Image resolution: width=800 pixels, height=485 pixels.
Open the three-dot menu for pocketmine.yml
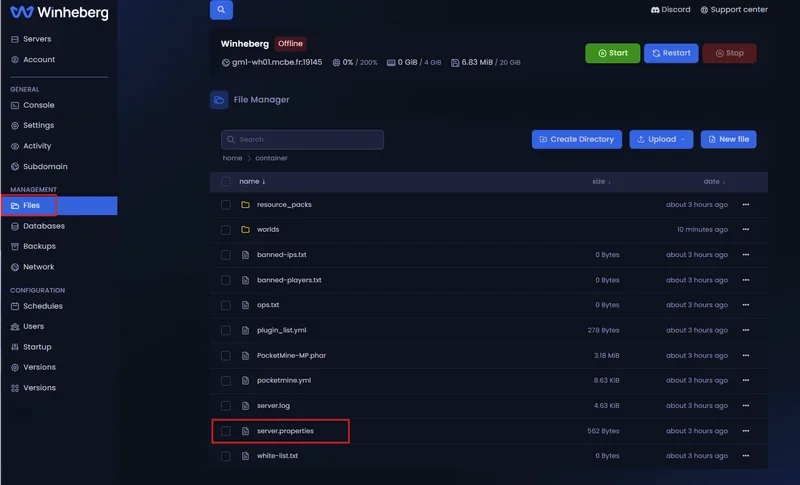[745, 380]
